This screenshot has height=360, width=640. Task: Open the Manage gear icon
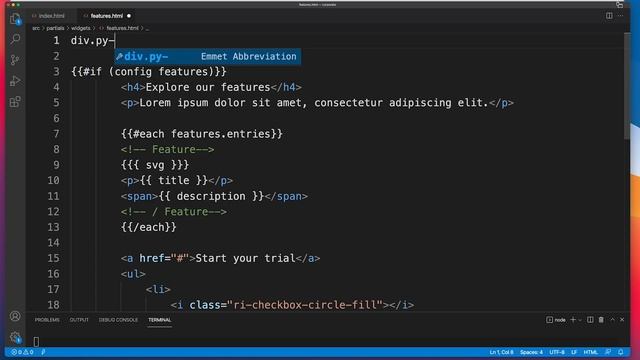point(15,337)
